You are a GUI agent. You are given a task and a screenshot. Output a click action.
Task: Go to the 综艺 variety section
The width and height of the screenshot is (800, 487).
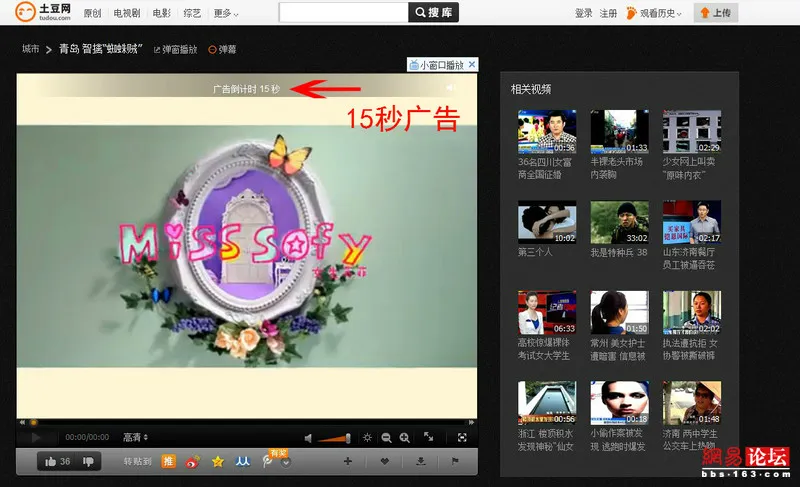(x=194, y=13)
